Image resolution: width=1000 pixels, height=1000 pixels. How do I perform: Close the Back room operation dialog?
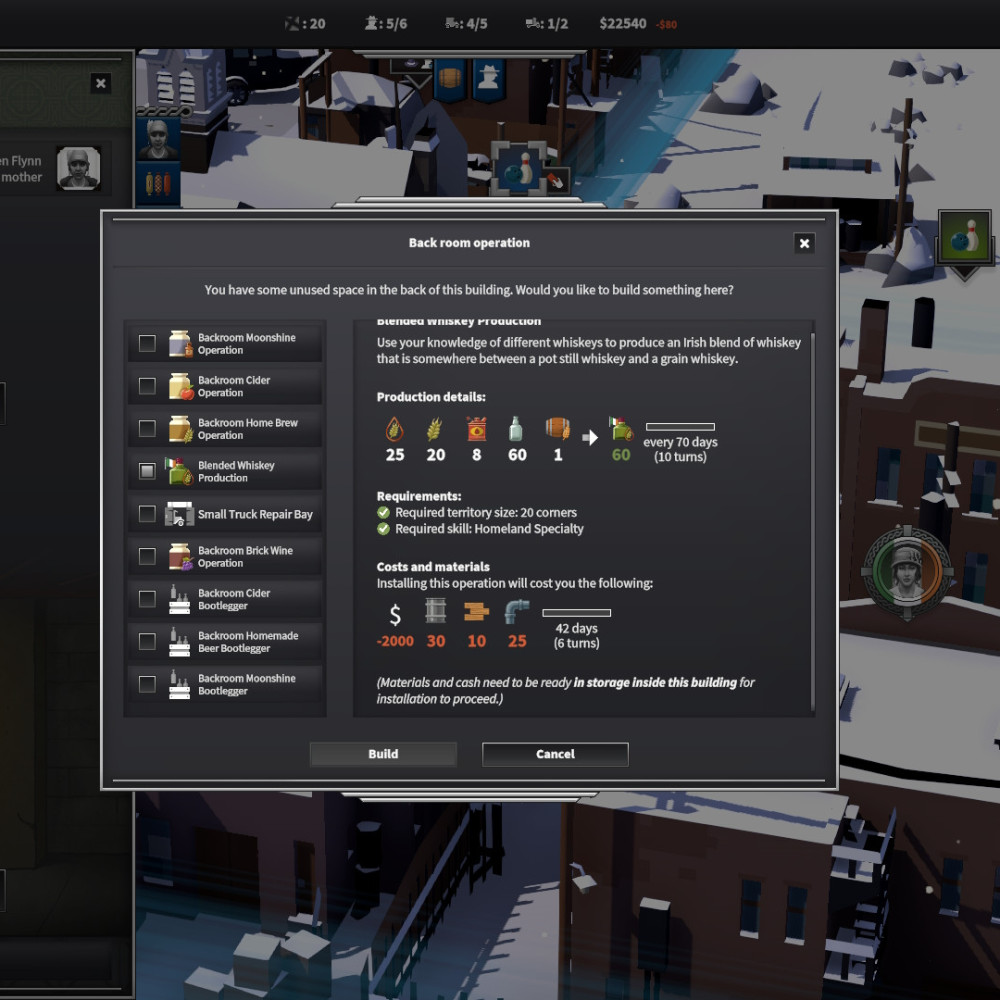point(803,243)
